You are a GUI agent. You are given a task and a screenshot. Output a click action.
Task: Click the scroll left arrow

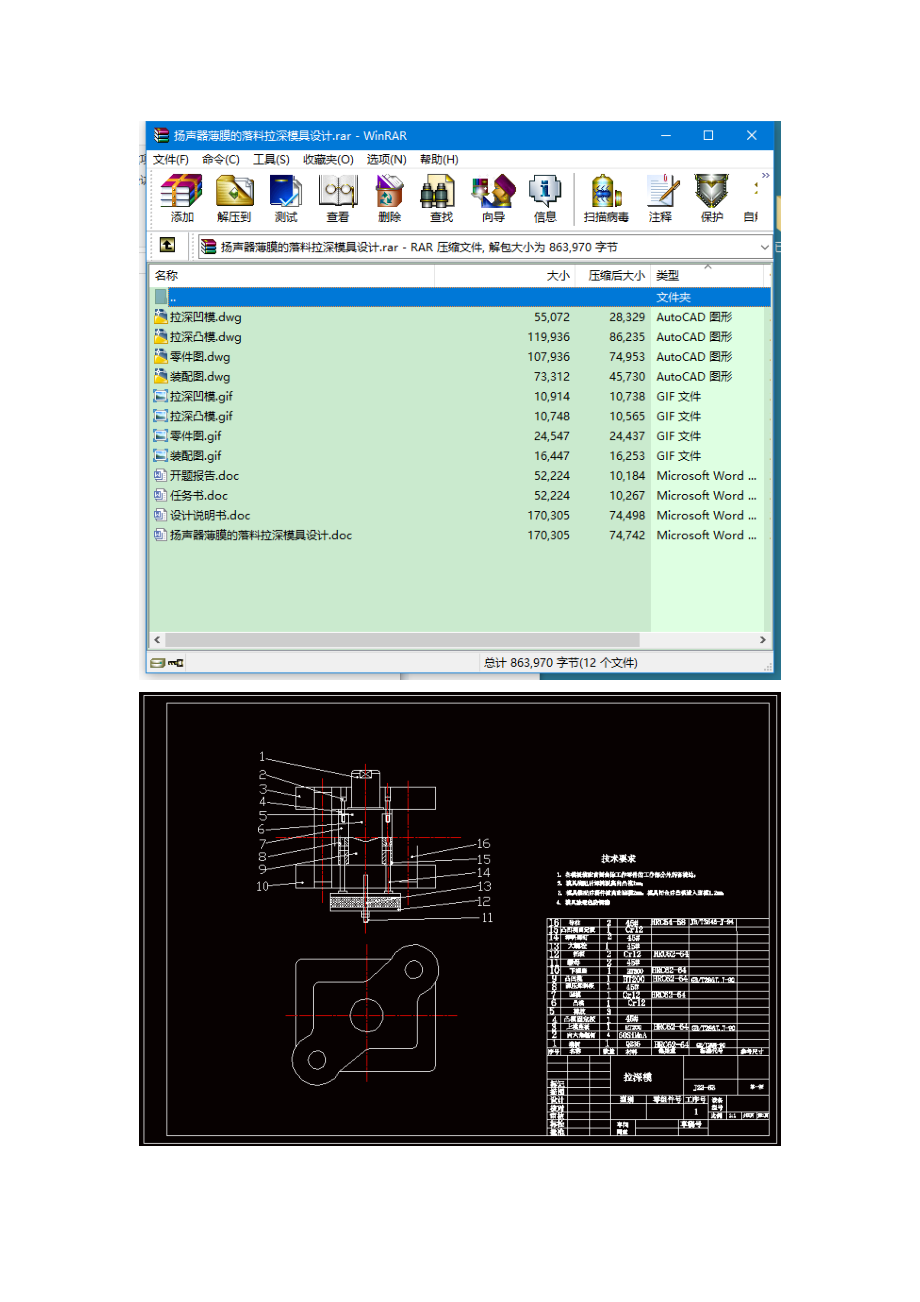[x=157, y=640]
